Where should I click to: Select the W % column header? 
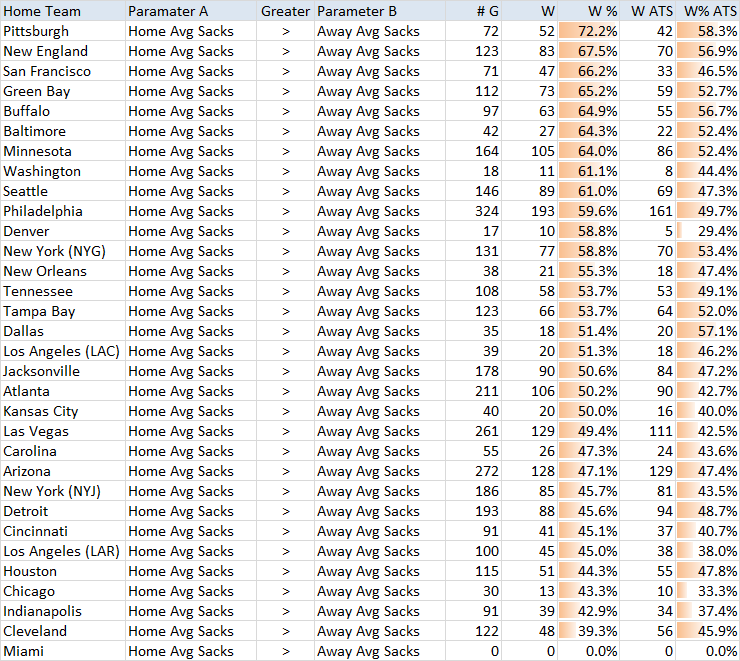pos(589,11)
